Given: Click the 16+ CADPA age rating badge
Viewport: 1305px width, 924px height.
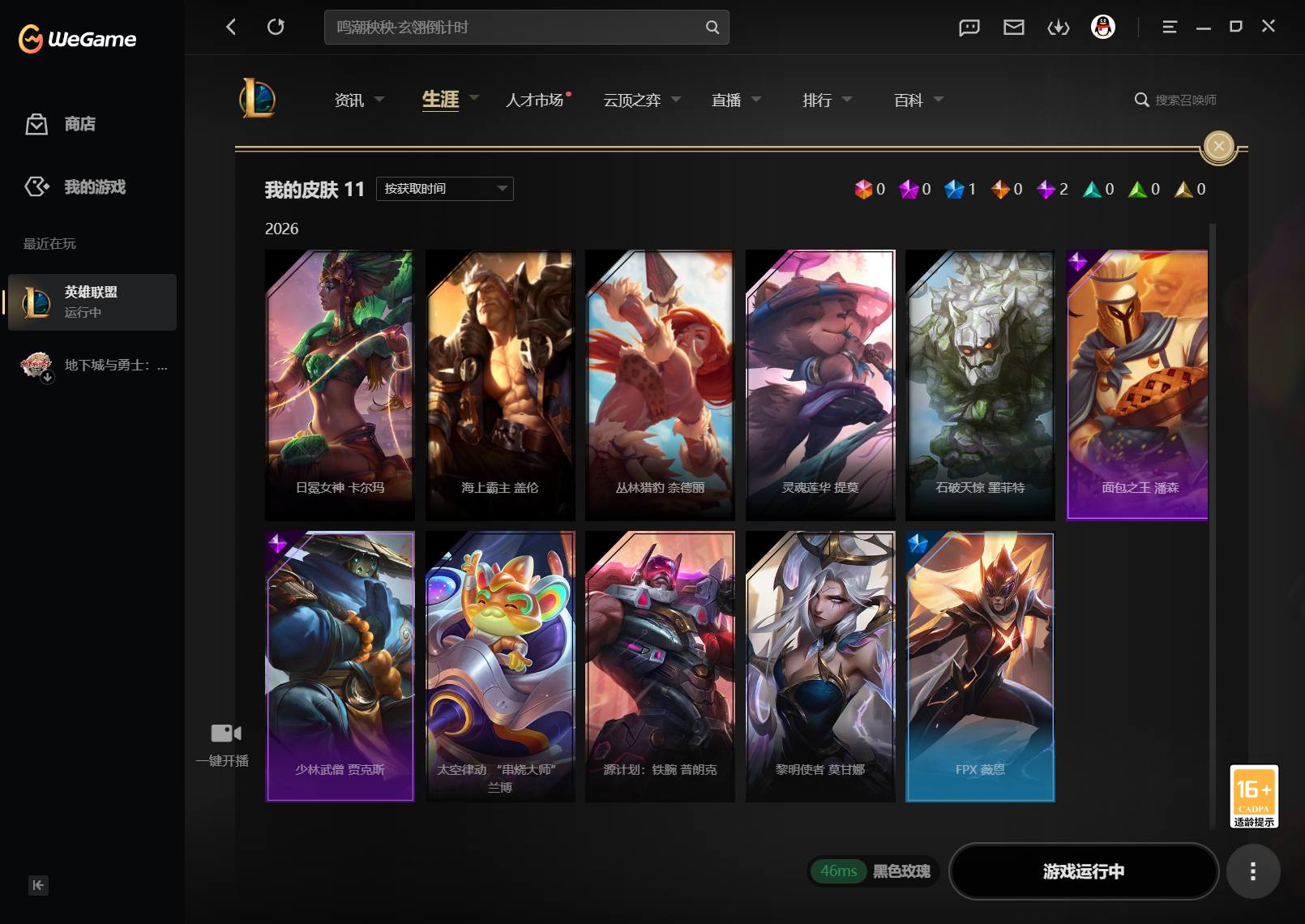Looking at the screenshot, I should click(1254, 796).
